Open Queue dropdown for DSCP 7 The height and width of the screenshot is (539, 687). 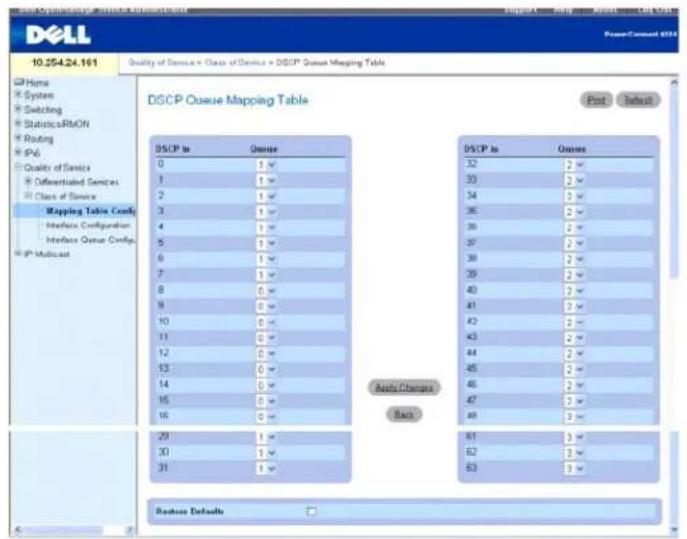266,275
